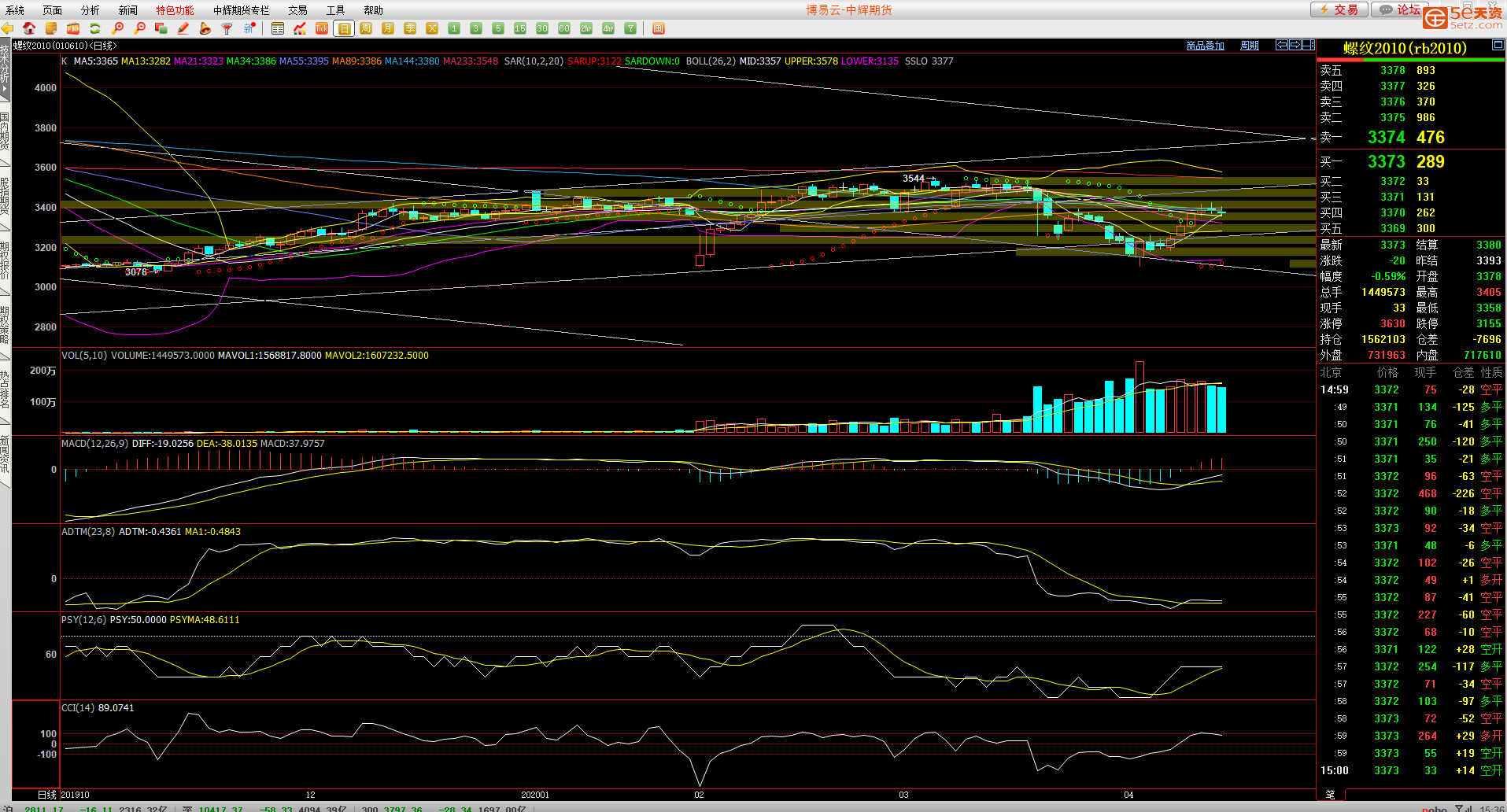Select the 15-minute period icon
This screenshot has height=812, width=1507.
pos(520,28)
